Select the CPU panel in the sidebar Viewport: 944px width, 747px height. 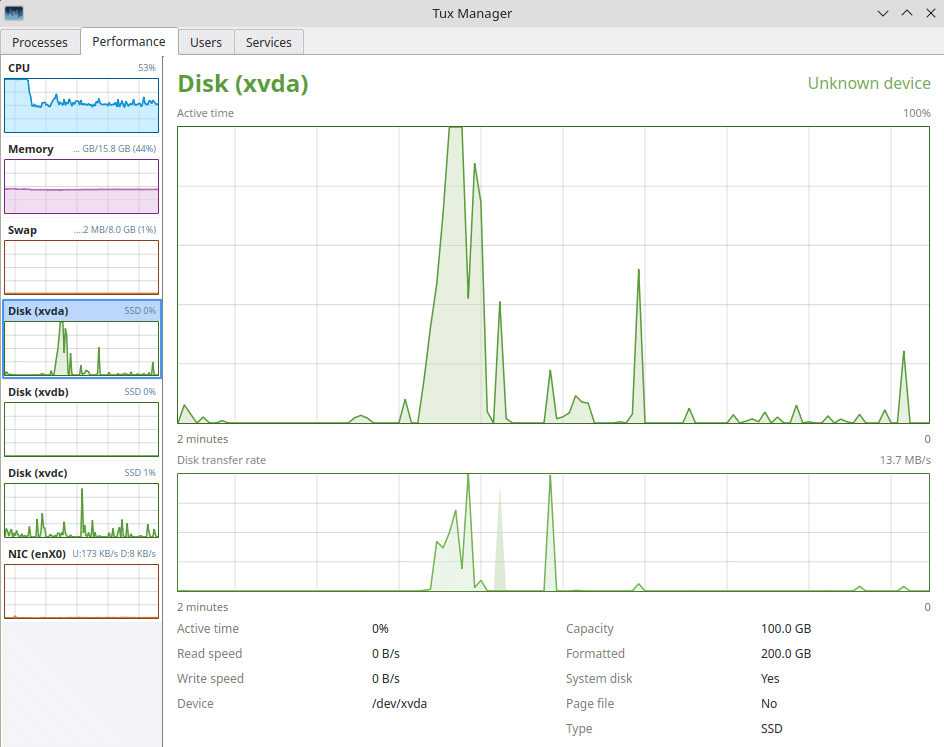[x=81, y=95]
